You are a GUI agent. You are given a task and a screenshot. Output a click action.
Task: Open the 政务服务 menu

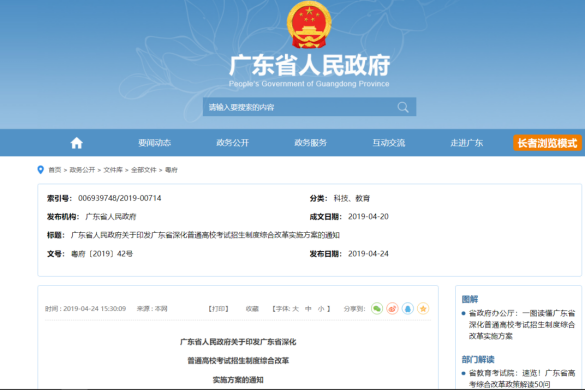pyautogui.click(x=310, y=143)
